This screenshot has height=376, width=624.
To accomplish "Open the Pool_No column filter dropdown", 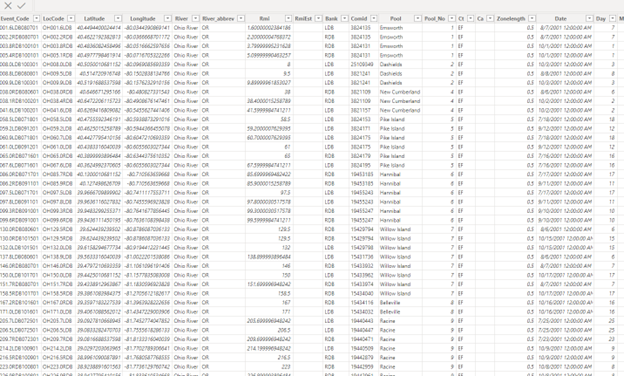I will 452,18.
